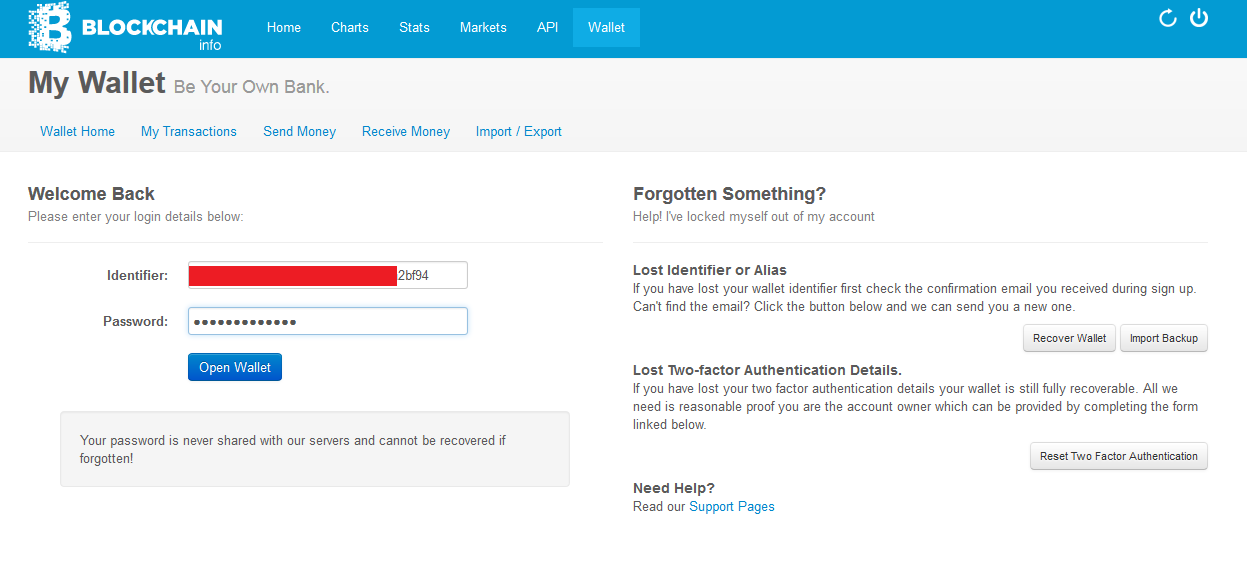Select the Wallet tab in header
Image resolution: width=1247 pixels, height=574 pixels.
pyautogui.click(x=606, y=27)
